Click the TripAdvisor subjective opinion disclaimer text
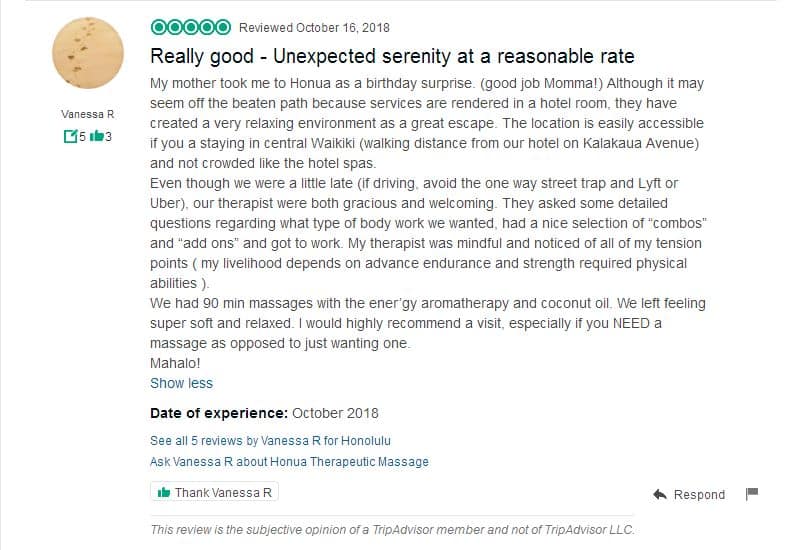 pyautogui.click(x=392, y=530)
